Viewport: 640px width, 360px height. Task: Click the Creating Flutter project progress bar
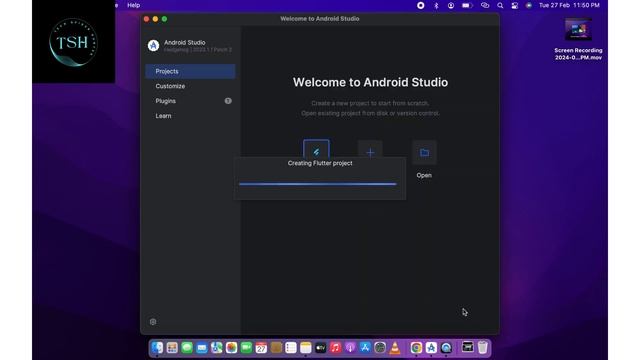coord(318,184)
